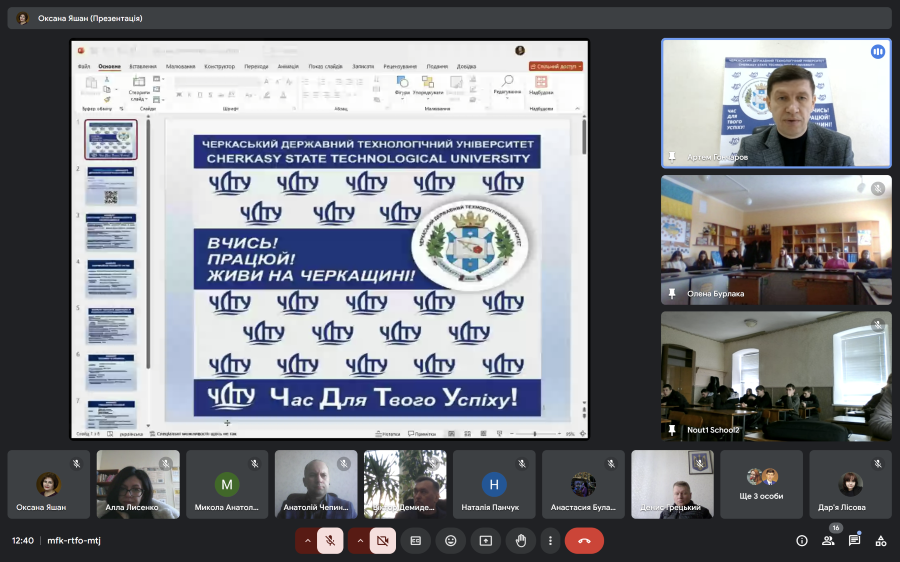Select Оксана Яшан participant tile
The height and width of the screenshot is (562, 900).
click(49, 485)
